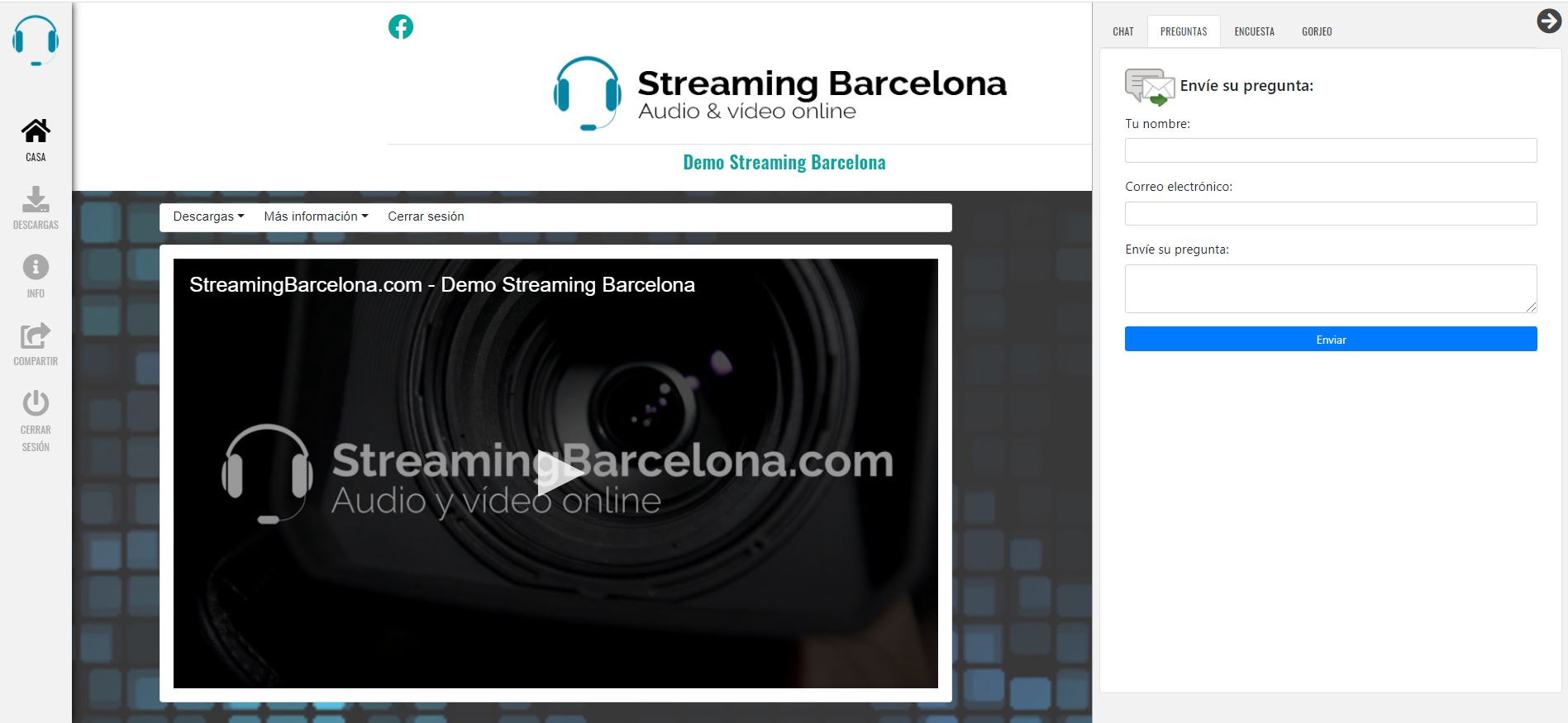1568x723 pixels.
Task: Open the Info sidebar icon
Action: pyautogui.click(x=36, y=268)
